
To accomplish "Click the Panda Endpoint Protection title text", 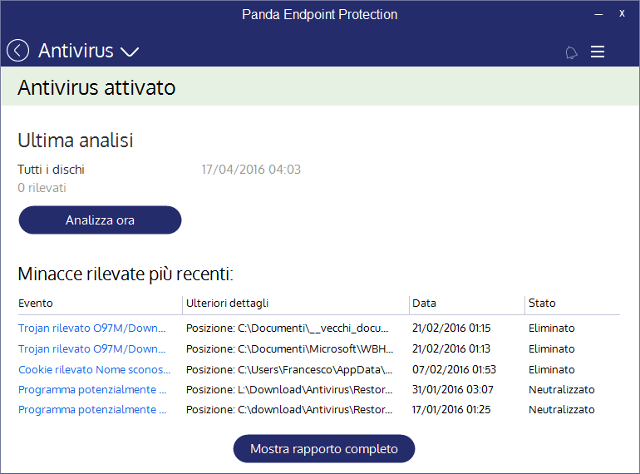I will (x=320, y=15).
